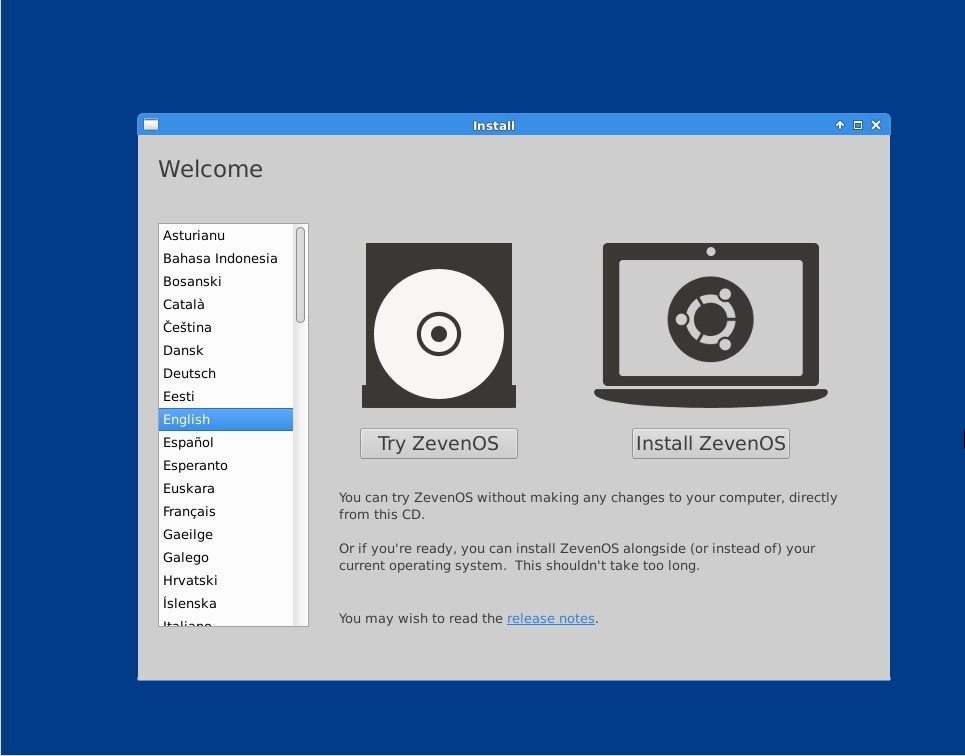
Task: Pick Hrvatski in the language list
Action: pos(226,580)
